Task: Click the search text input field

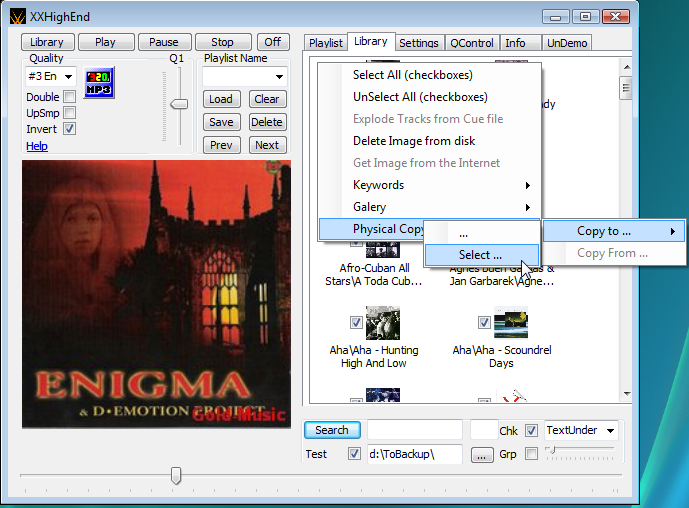Action: [x=415, y=430]
